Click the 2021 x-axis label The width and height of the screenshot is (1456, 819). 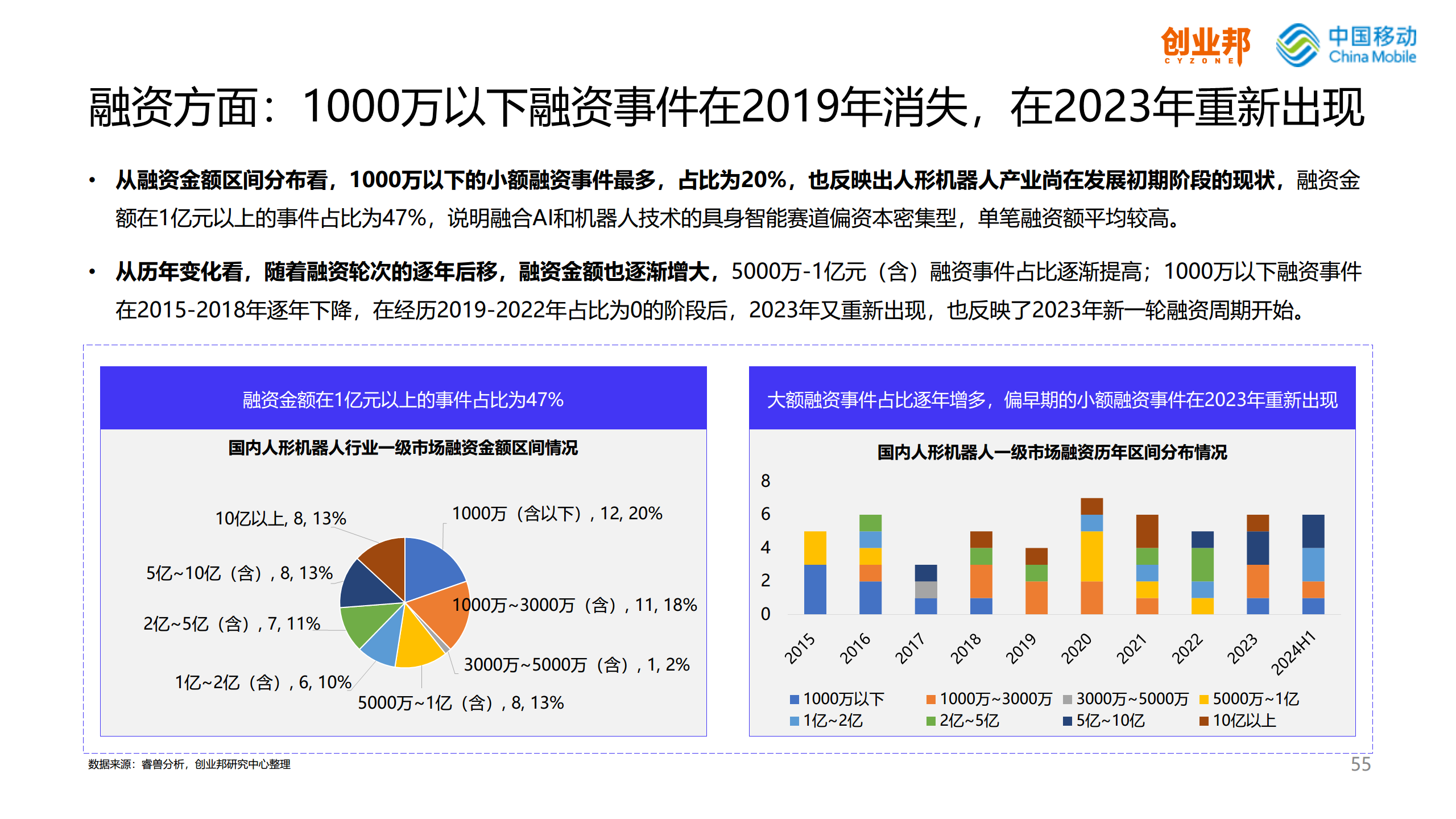click(1131, 648)
